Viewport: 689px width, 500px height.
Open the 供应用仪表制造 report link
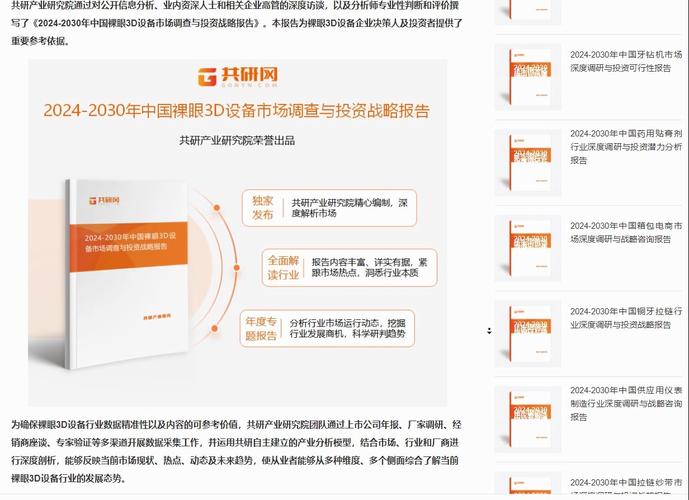[x=626, y=403]
